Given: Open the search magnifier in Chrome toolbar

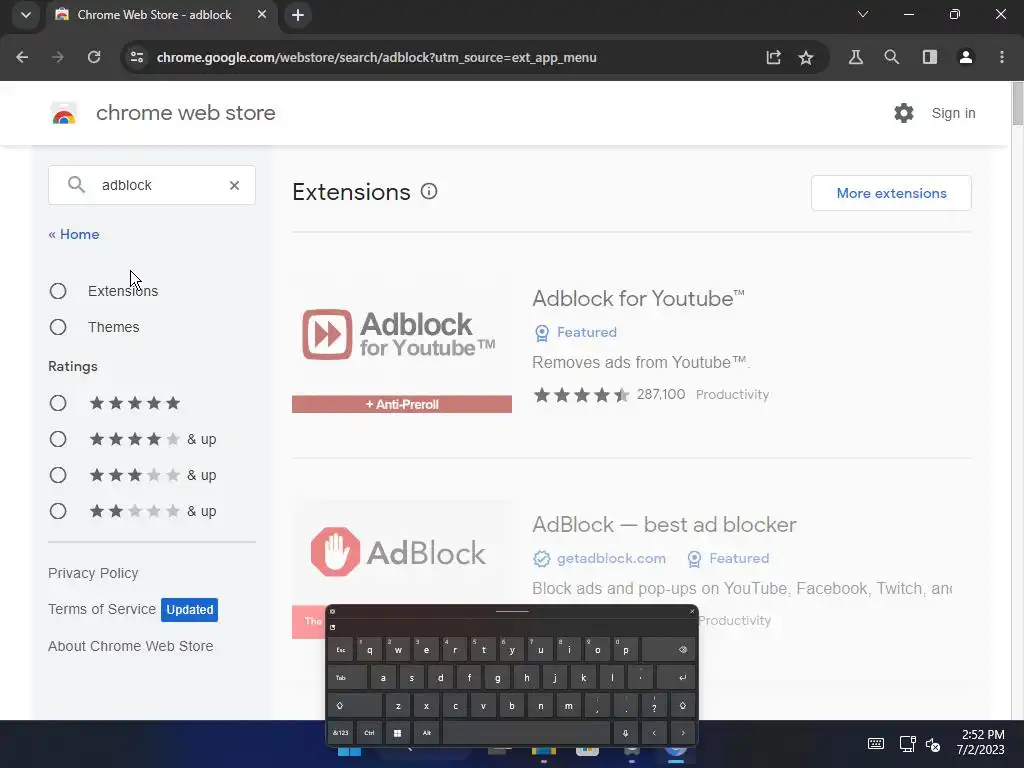Looking at the screenshot, I should [891, 57].
